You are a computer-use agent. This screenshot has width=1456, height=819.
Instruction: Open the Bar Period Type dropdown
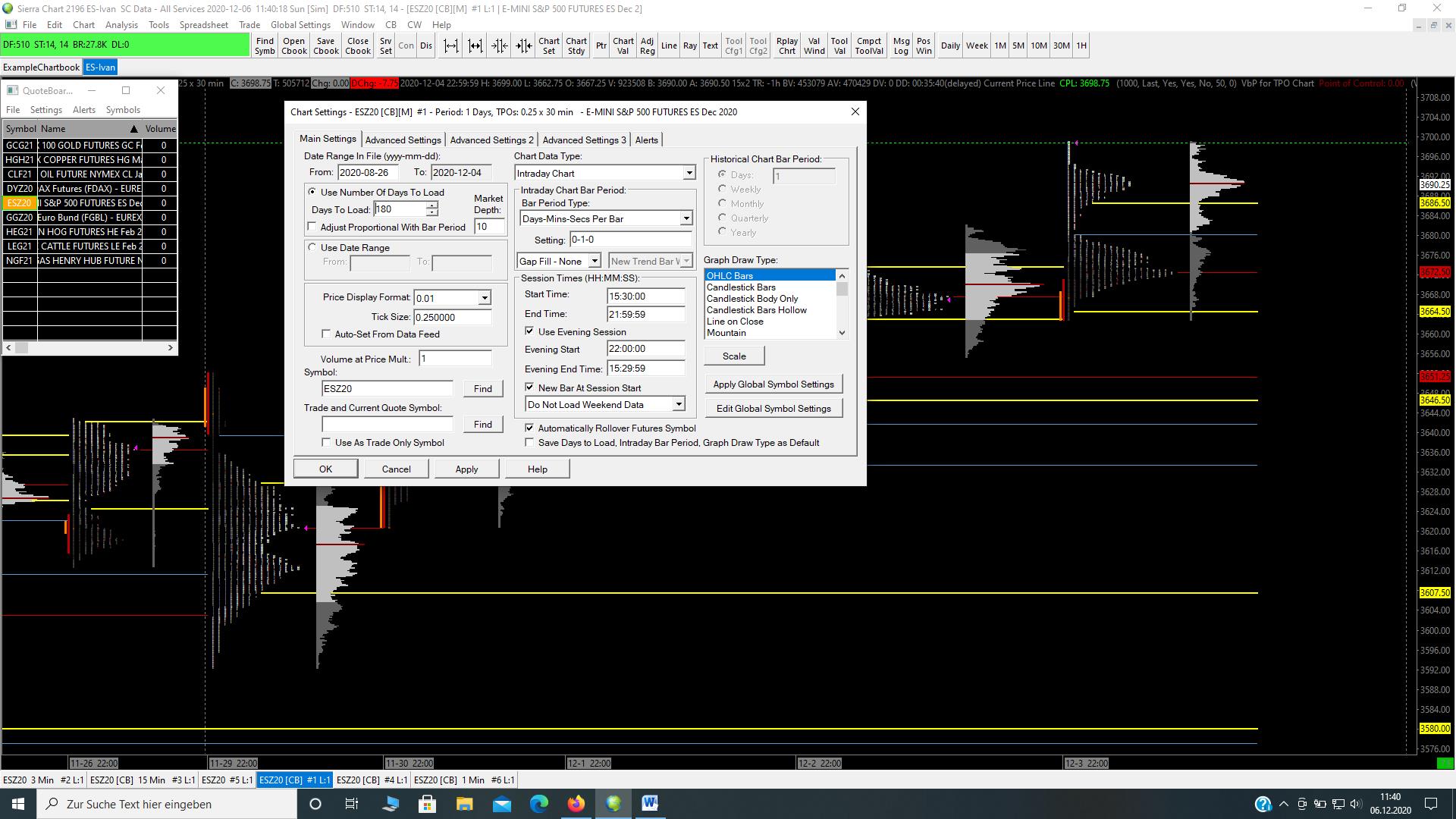coord(686,218)
